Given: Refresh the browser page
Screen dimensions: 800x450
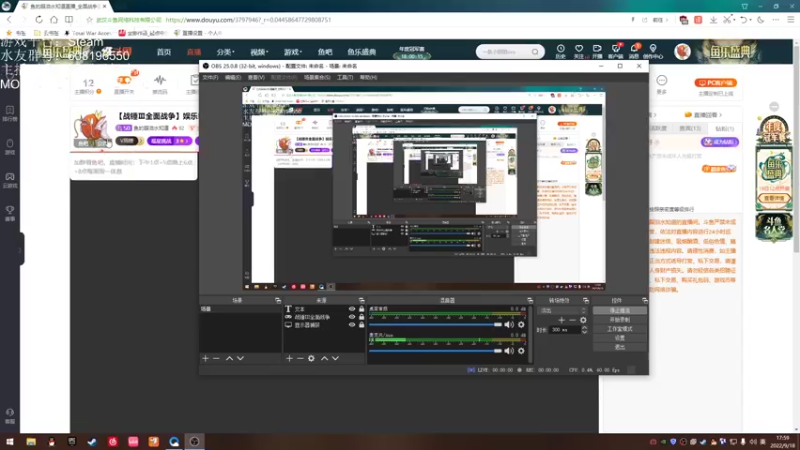Looking at the screenshot, I should (x=39, y=19).
